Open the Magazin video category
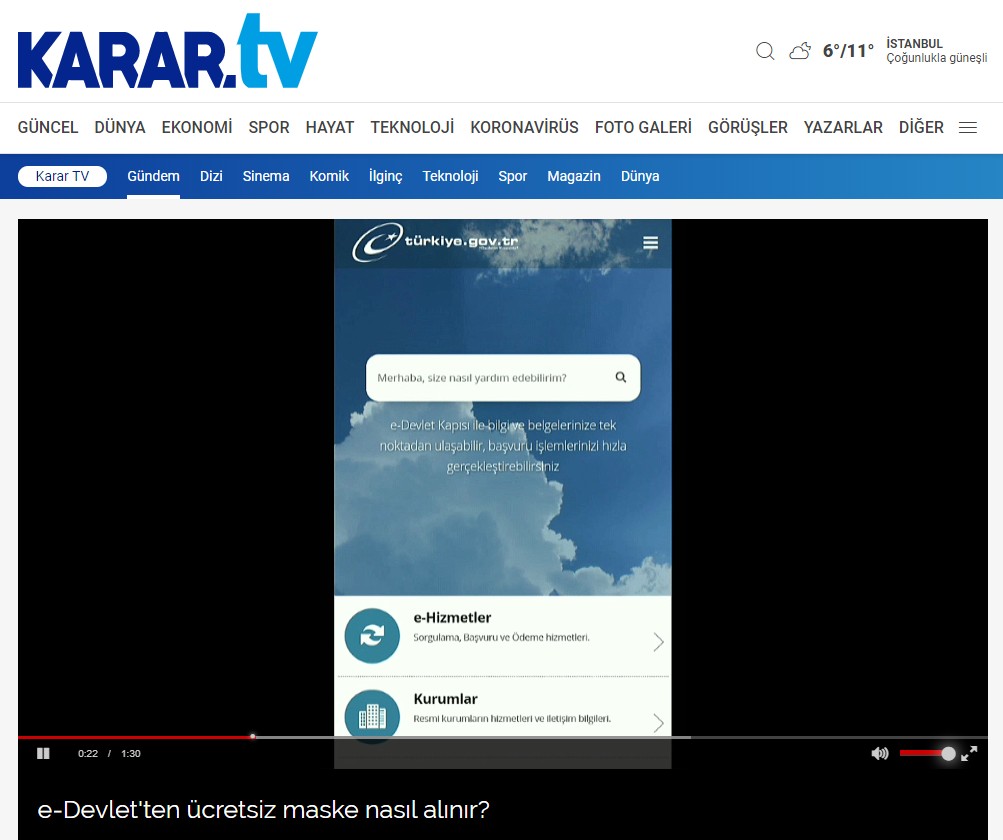Viewport: 1003px width, 840px height. pos(574,176)
